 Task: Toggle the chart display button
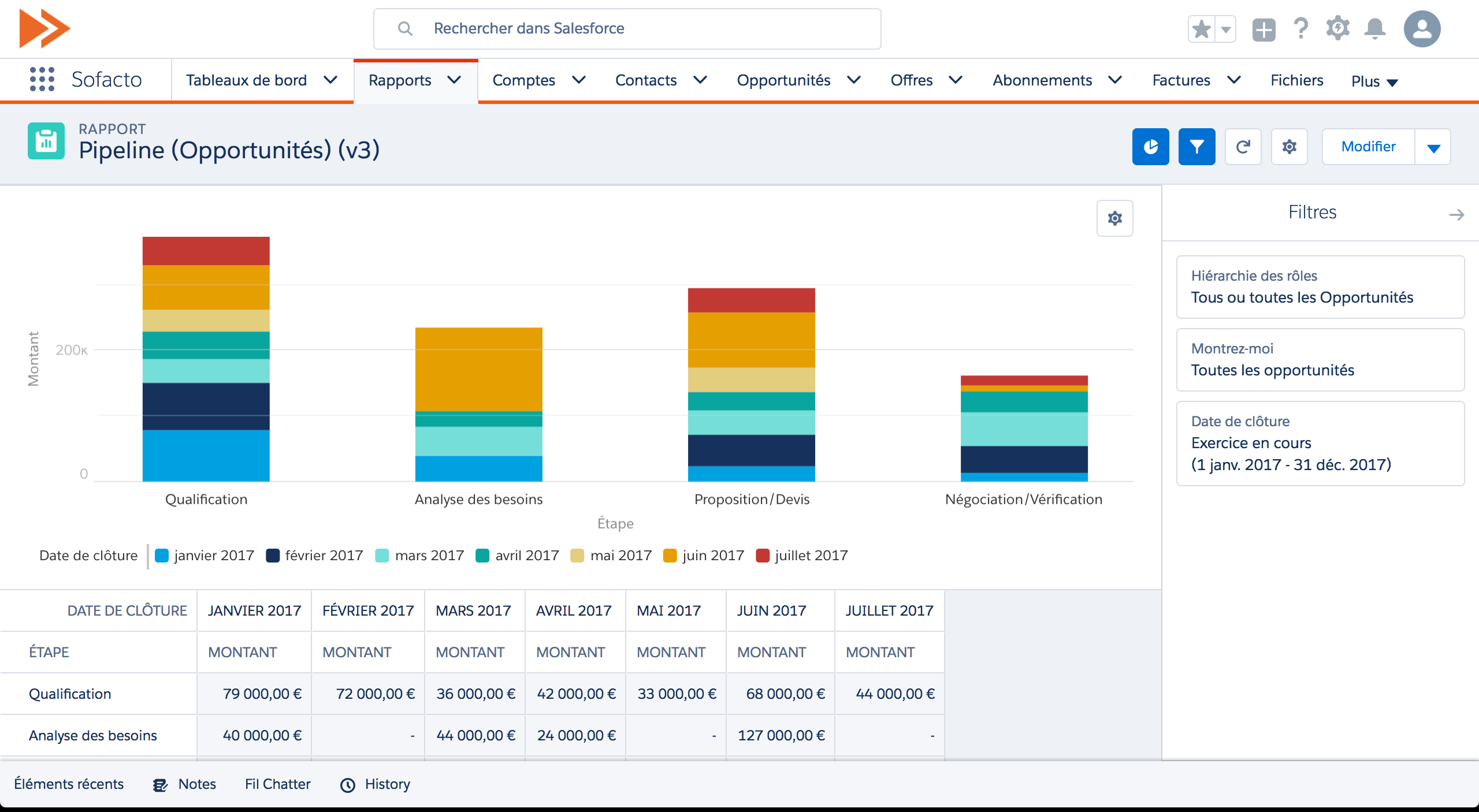(x=1150, y=147)
